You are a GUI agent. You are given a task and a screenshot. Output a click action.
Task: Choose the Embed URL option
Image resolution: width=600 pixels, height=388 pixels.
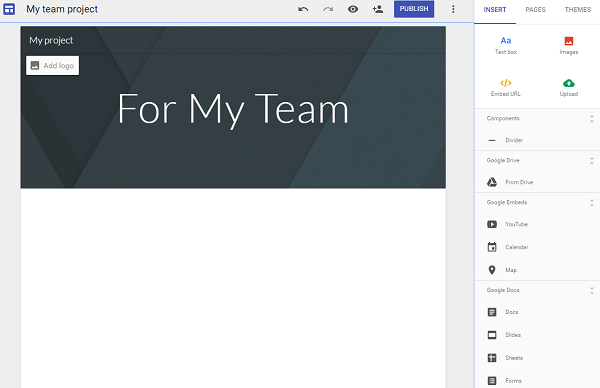(505, 88)
